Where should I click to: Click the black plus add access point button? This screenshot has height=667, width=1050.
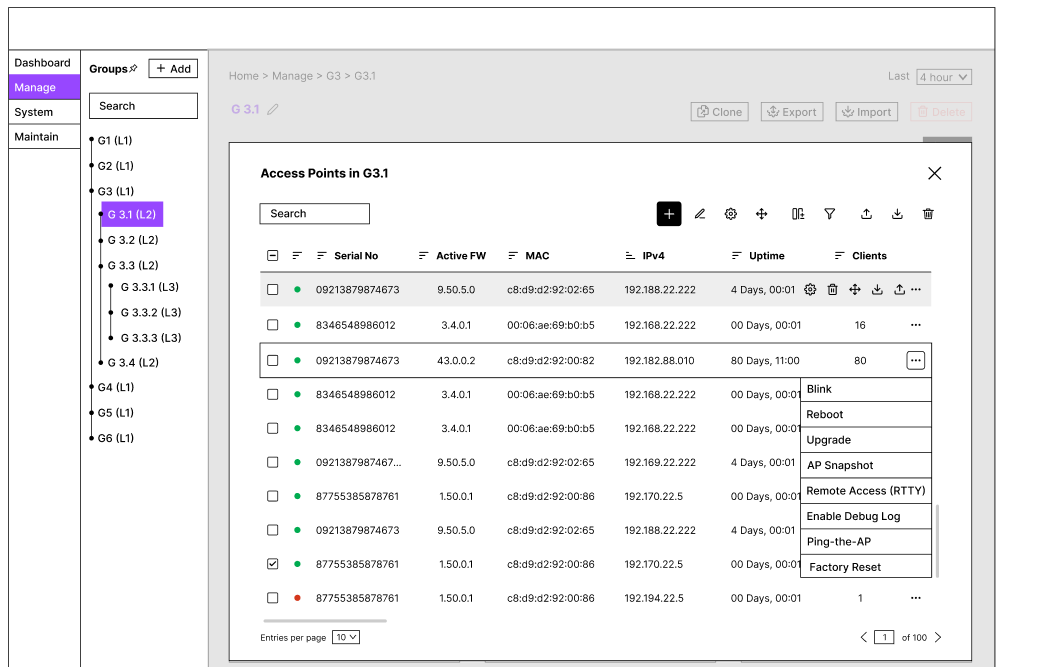[669, 214]
